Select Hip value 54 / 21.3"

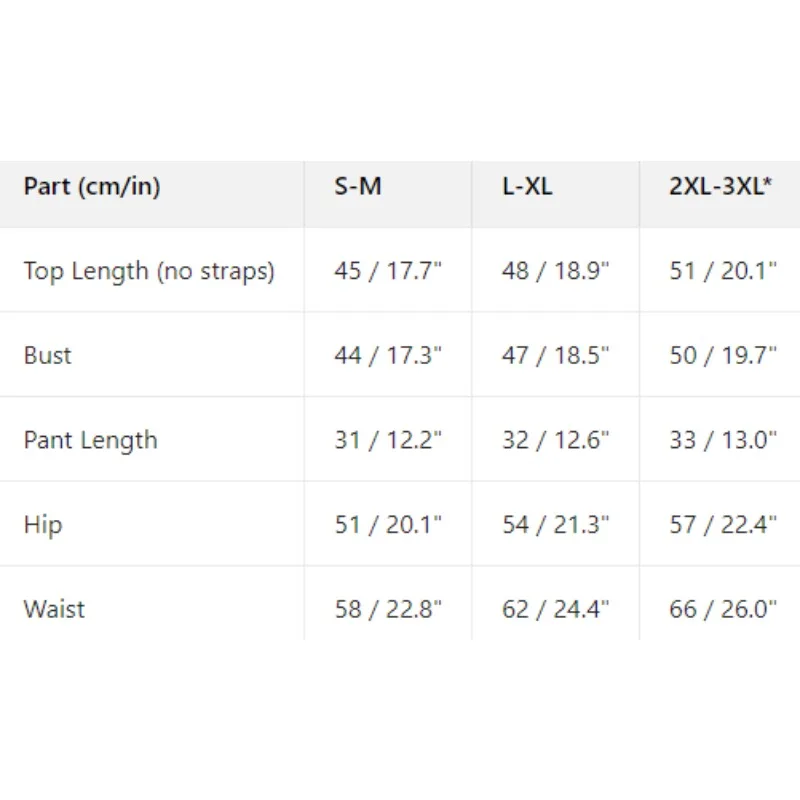click(x=555, y=525)
